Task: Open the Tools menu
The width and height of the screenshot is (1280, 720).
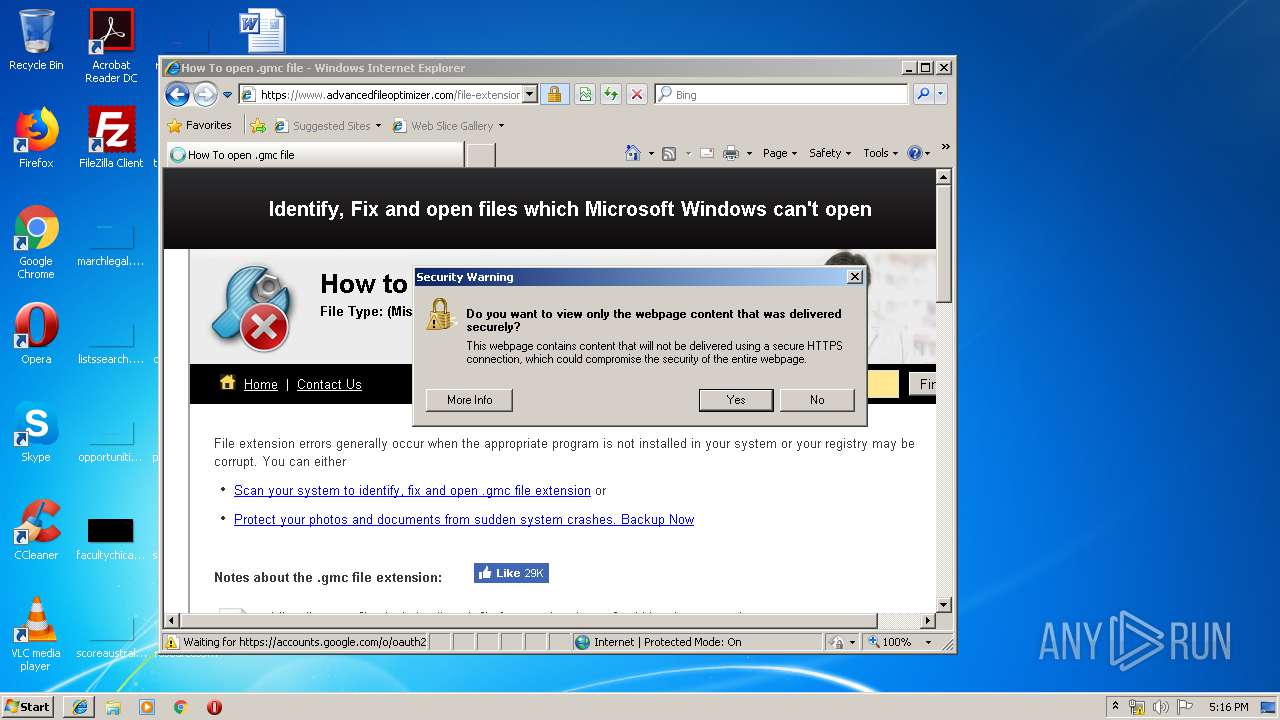Action: click(881, 153)
